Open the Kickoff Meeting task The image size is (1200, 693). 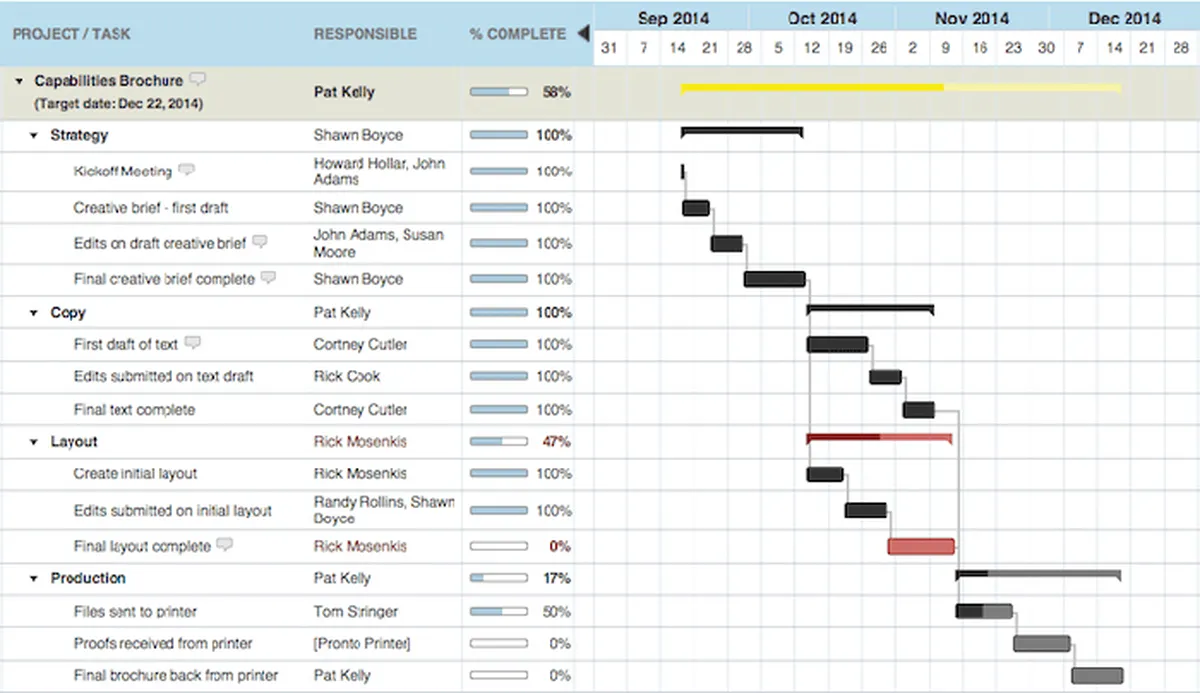click(122, 171)
